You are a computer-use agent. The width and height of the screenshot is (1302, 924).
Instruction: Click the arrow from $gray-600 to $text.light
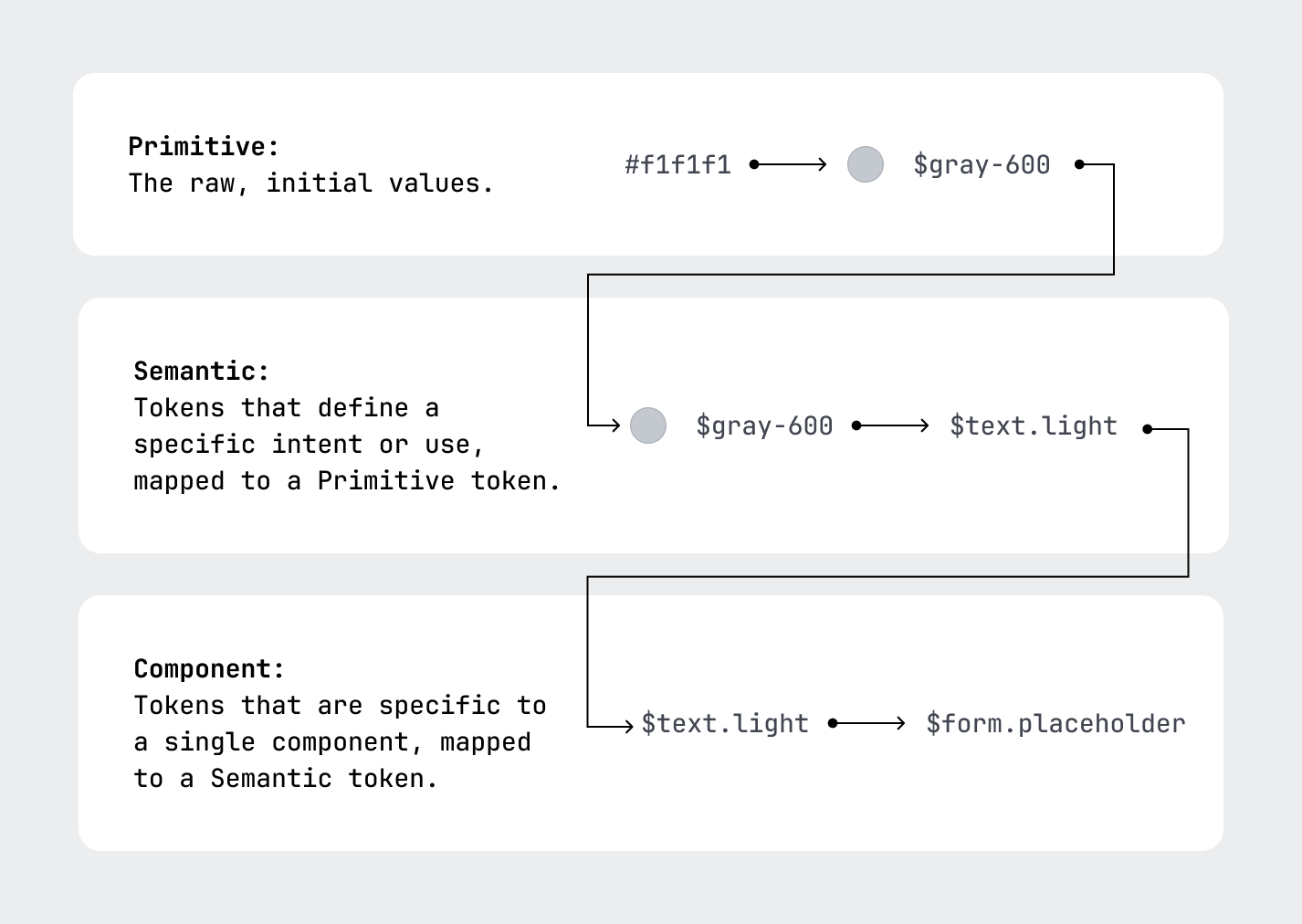(x=891, y=425)
